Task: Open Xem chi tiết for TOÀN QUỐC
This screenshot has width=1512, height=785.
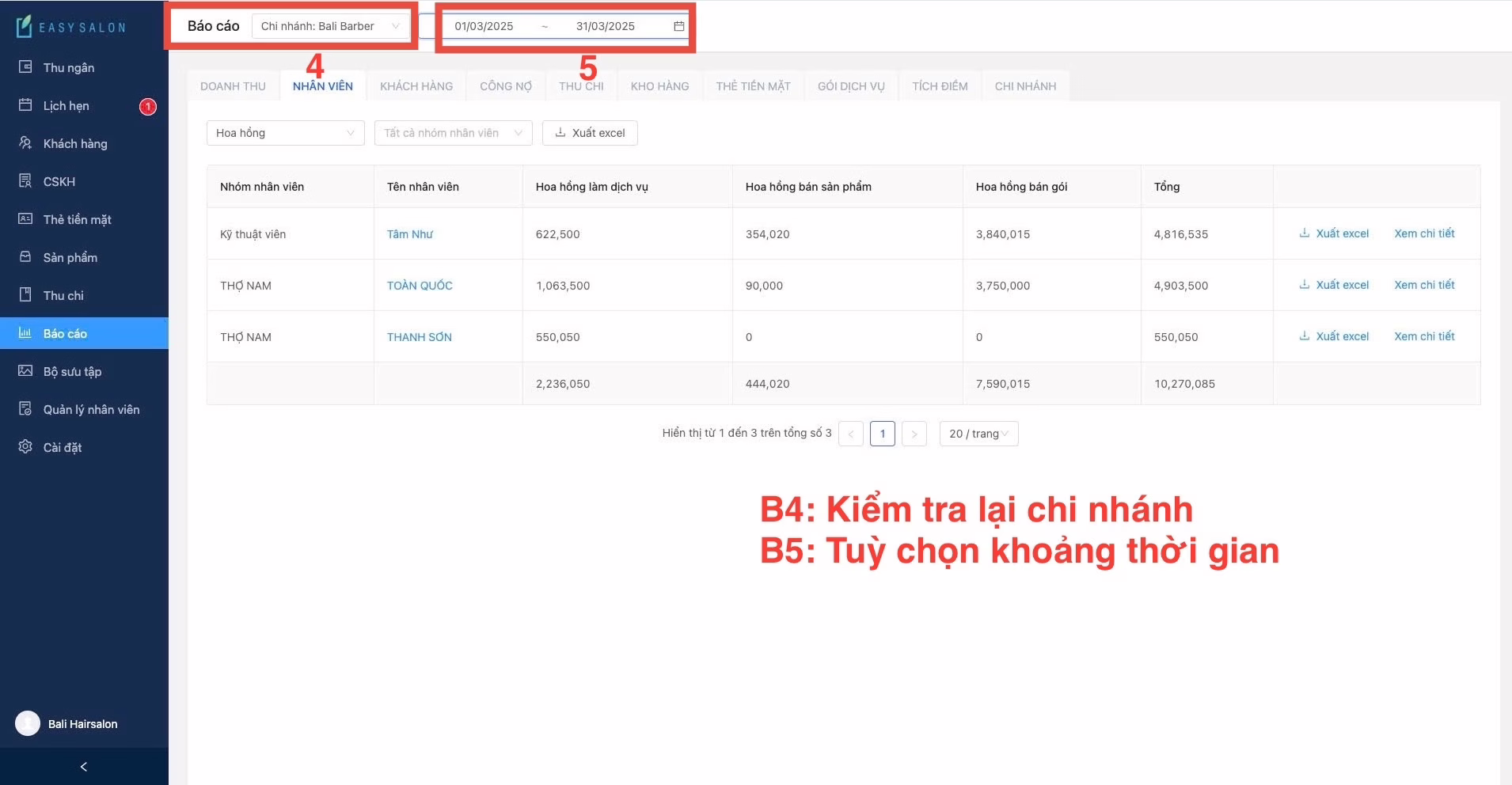Action: click(x=1424, y=285)
